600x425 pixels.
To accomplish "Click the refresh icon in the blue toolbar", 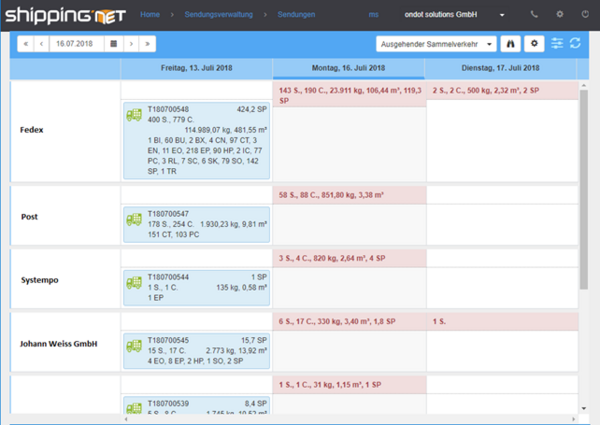I will tap(575, 44).
